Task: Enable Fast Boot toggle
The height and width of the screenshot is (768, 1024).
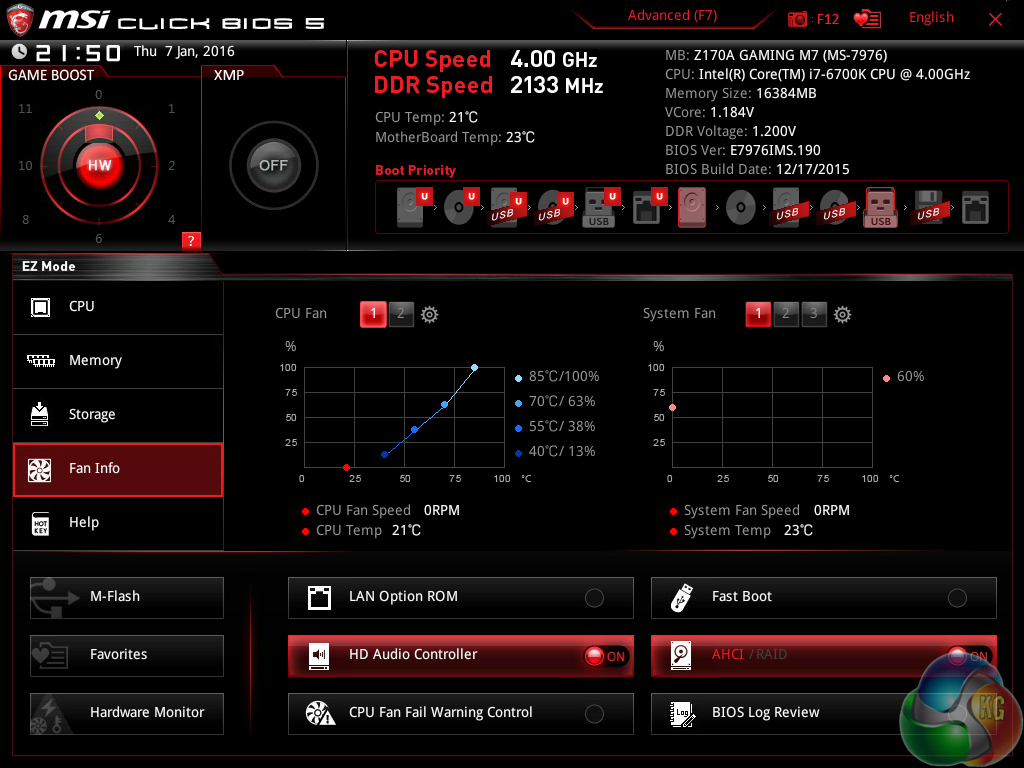Action: [957, 598]
